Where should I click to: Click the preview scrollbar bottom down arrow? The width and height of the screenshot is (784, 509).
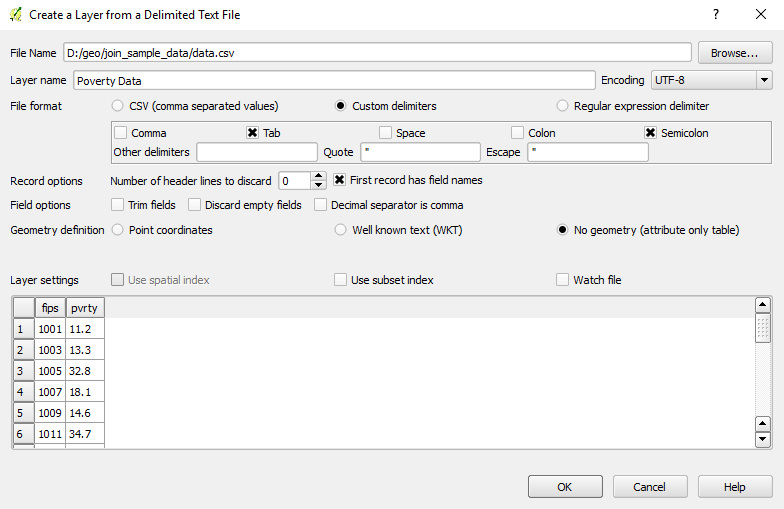[x=762, y=440]
